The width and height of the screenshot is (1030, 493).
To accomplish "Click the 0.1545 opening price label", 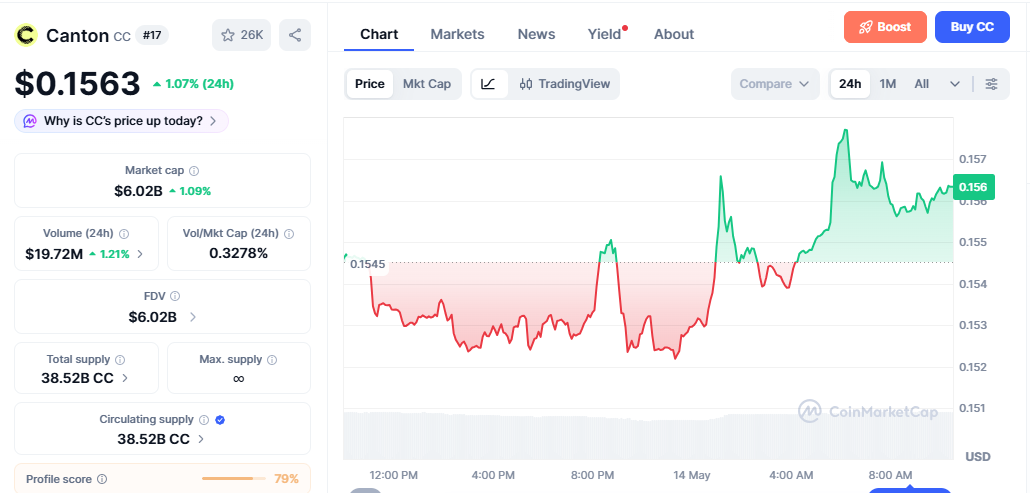I will click(x=367, y=265).
